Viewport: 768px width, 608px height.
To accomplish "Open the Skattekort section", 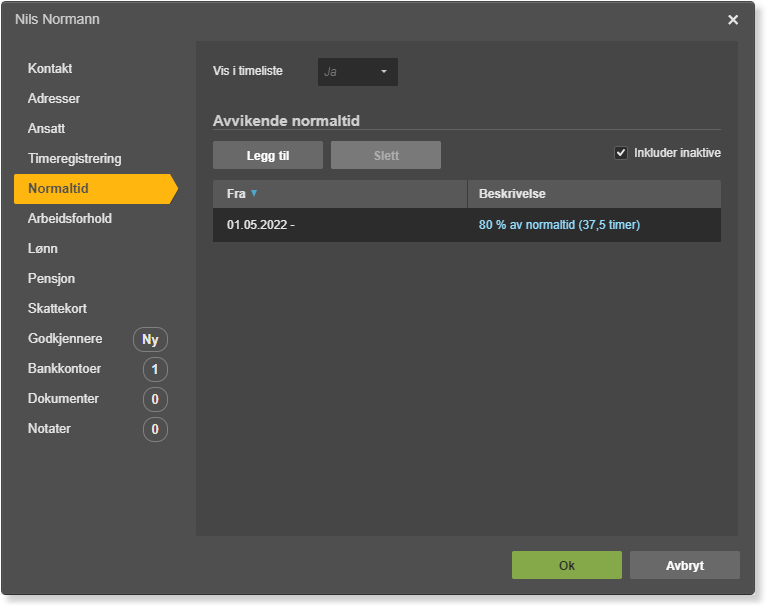I will [57, 308].
